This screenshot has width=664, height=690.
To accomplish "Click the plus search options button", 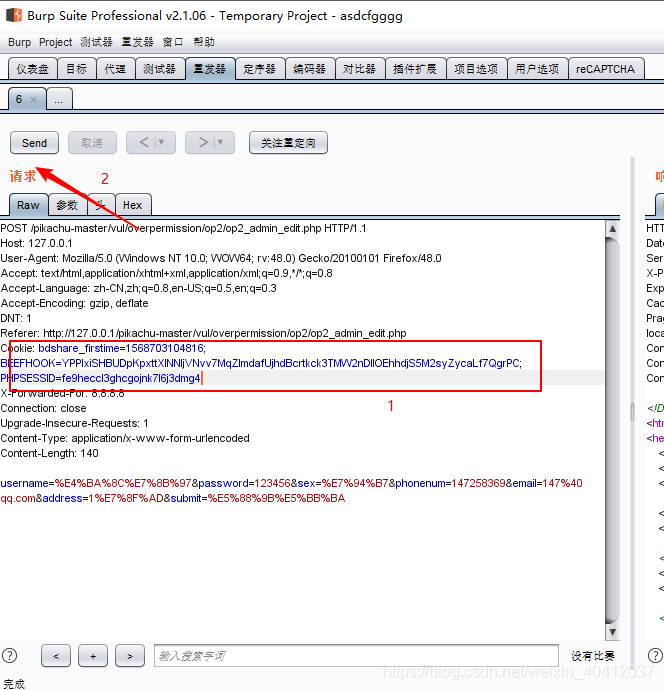I will pos(93,656).
